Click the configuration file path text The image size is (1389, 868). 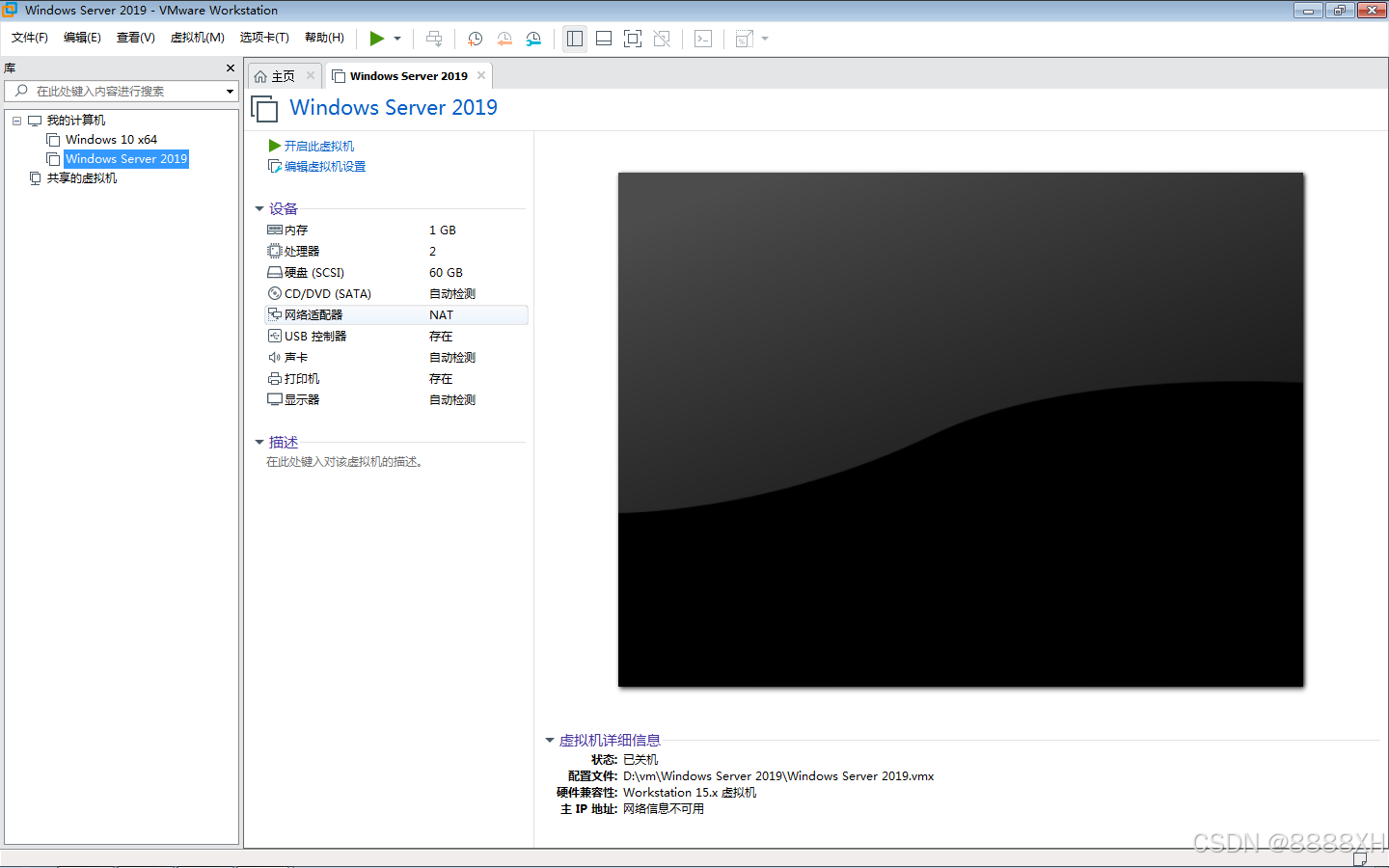(x=778, y=776)
